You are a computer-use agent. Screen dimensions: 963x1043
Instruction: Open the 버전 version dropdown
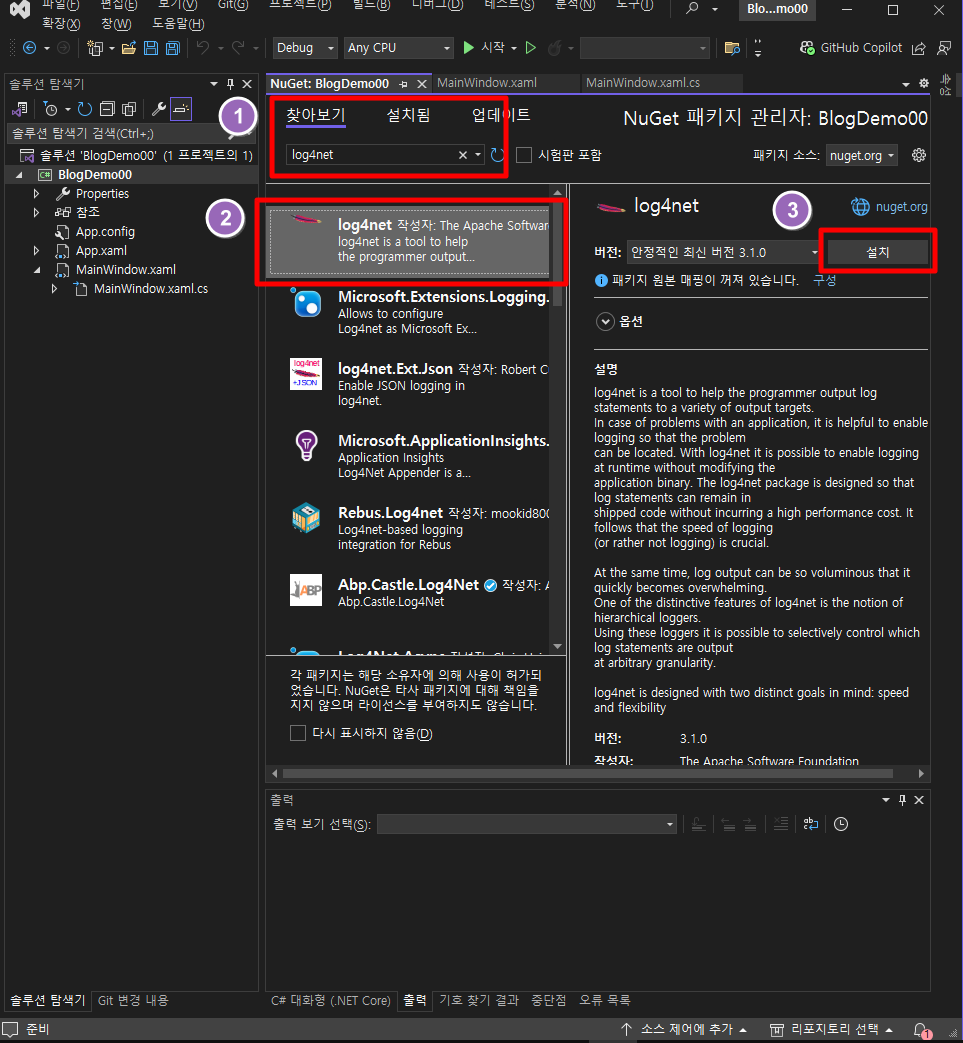click(724, 253)
